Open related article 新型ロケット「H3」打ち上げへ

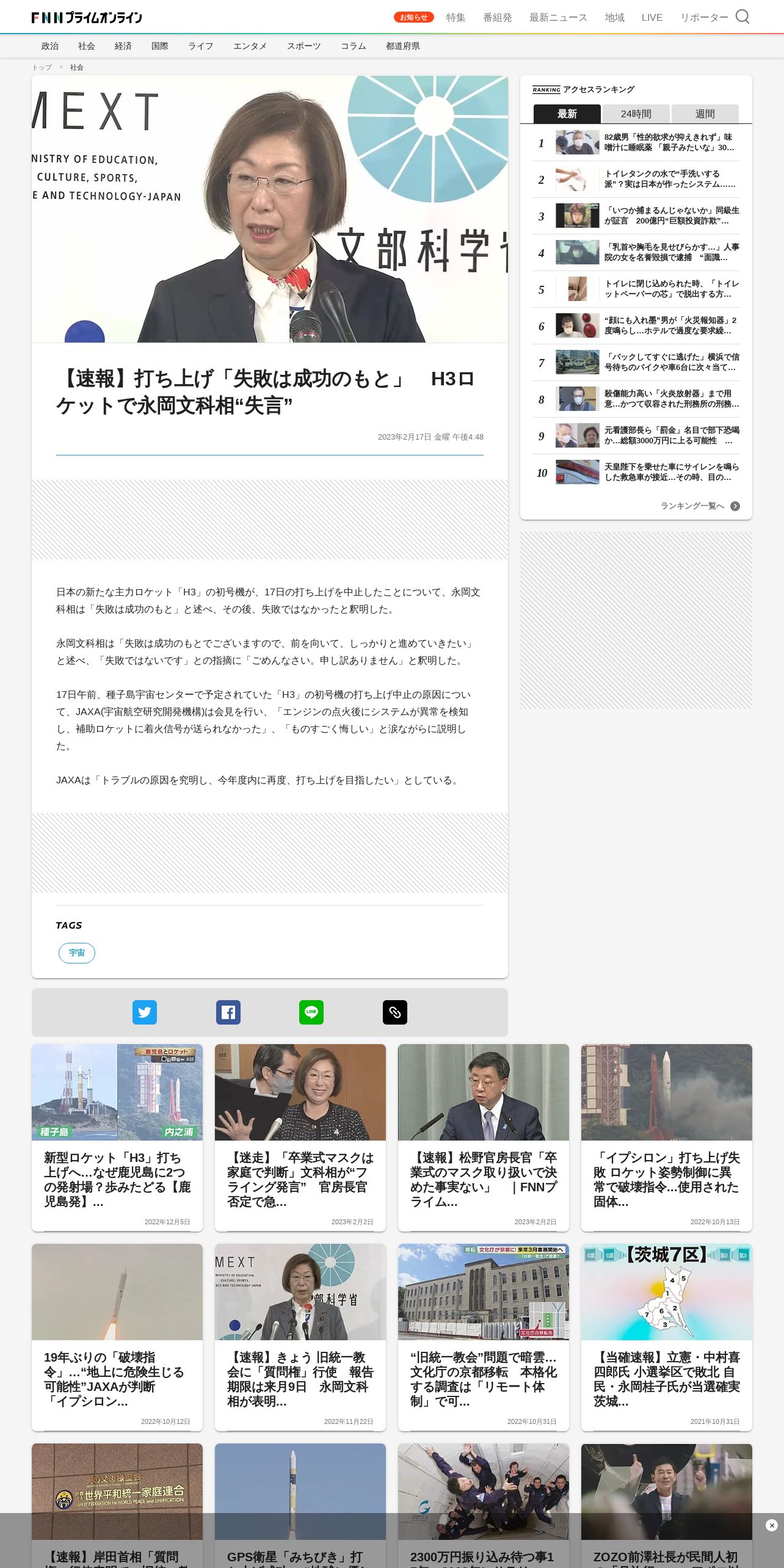coord(117,1138)
